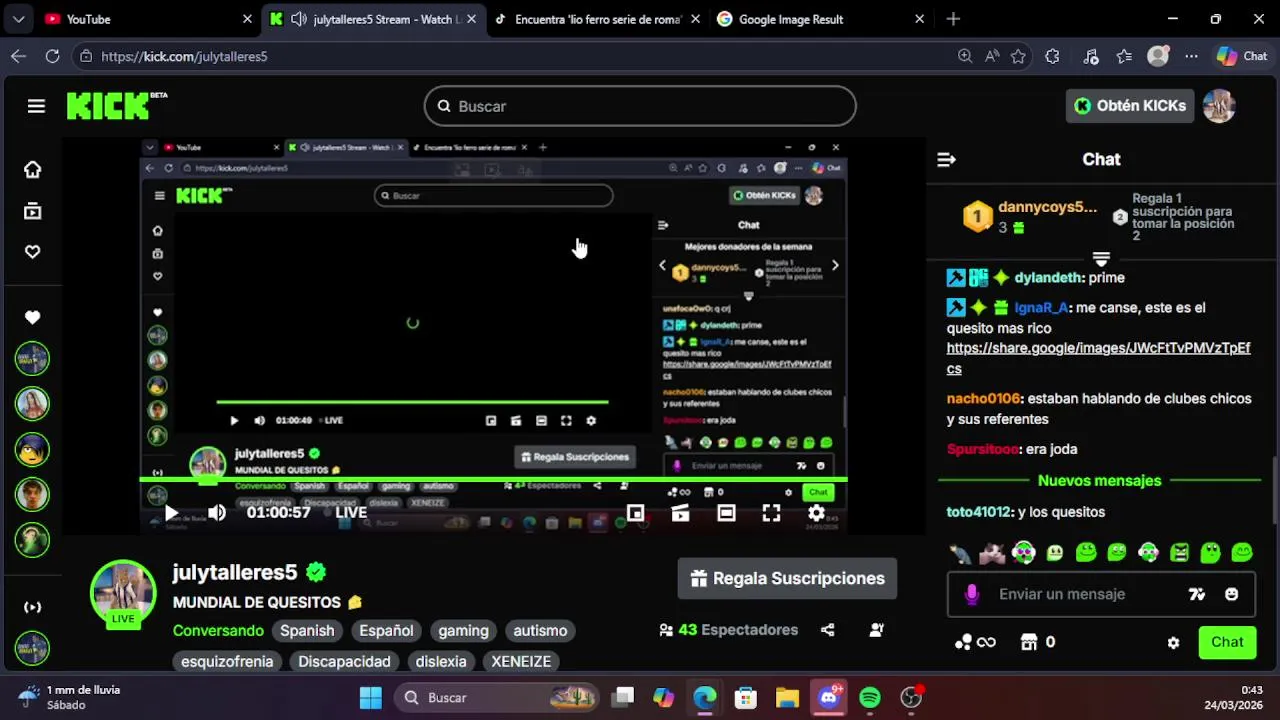Viewport: 1280px width, 720px height.
Task: Click the purple microphone icon in chat
Action: tap(971, 594)
